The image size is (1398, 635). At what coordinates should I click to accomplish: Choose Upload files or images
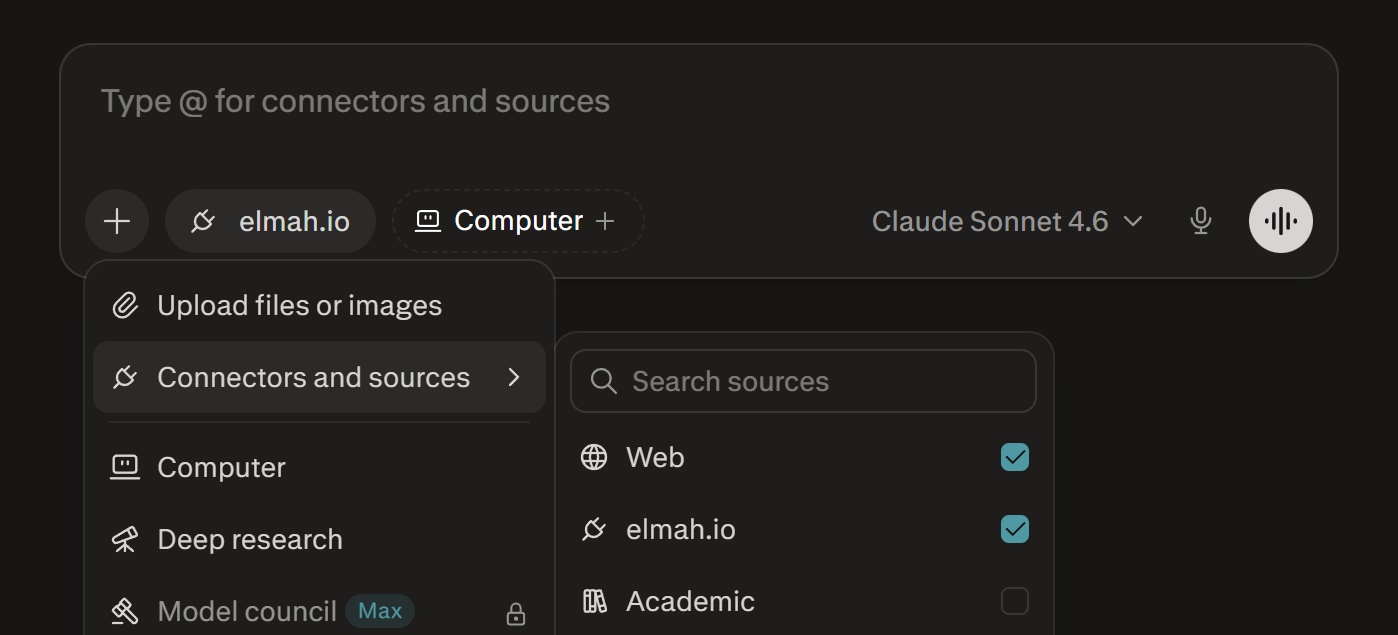(x=299, y=306)
